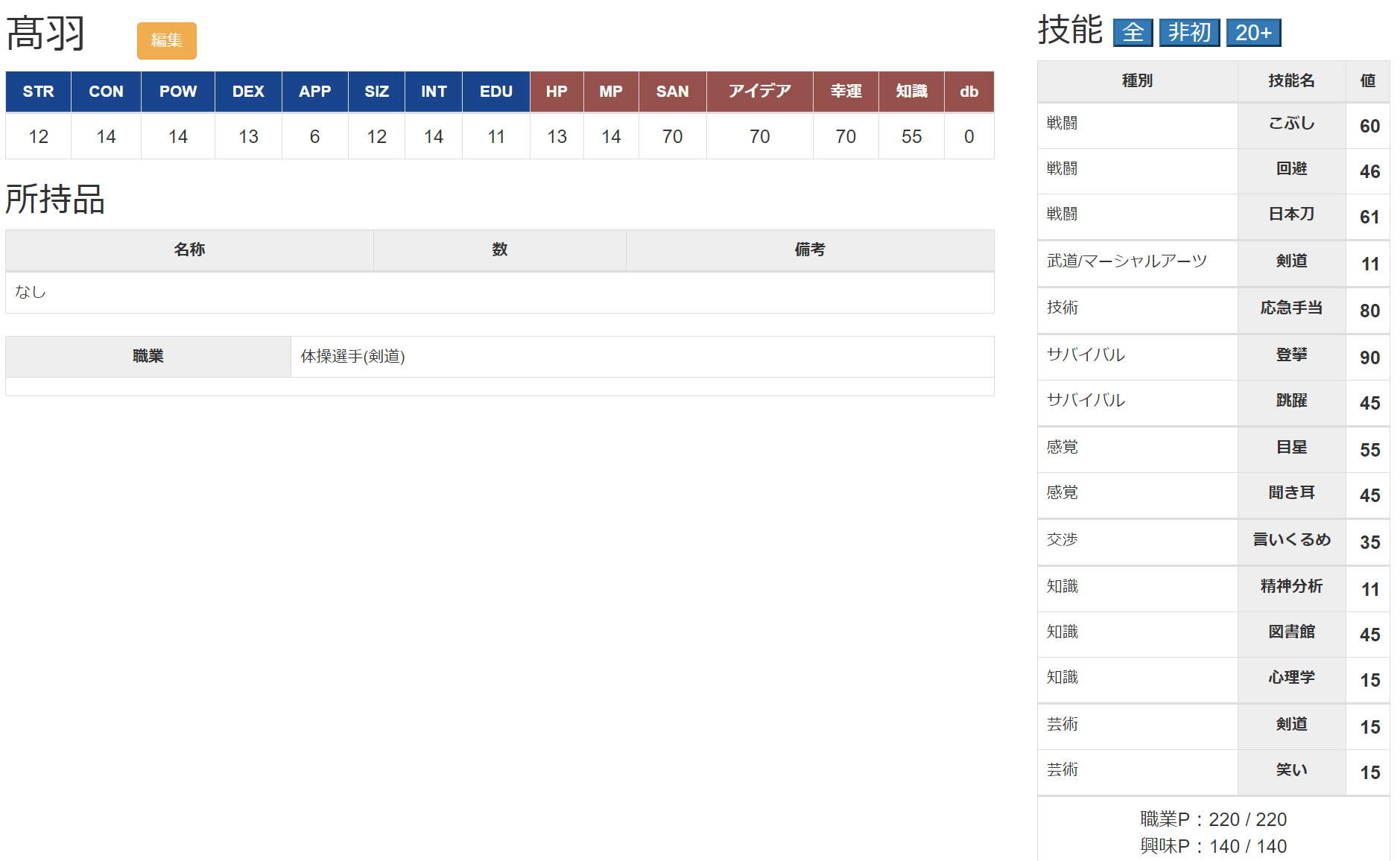Click the orange 編集 edit button

[x=166, y=40]
